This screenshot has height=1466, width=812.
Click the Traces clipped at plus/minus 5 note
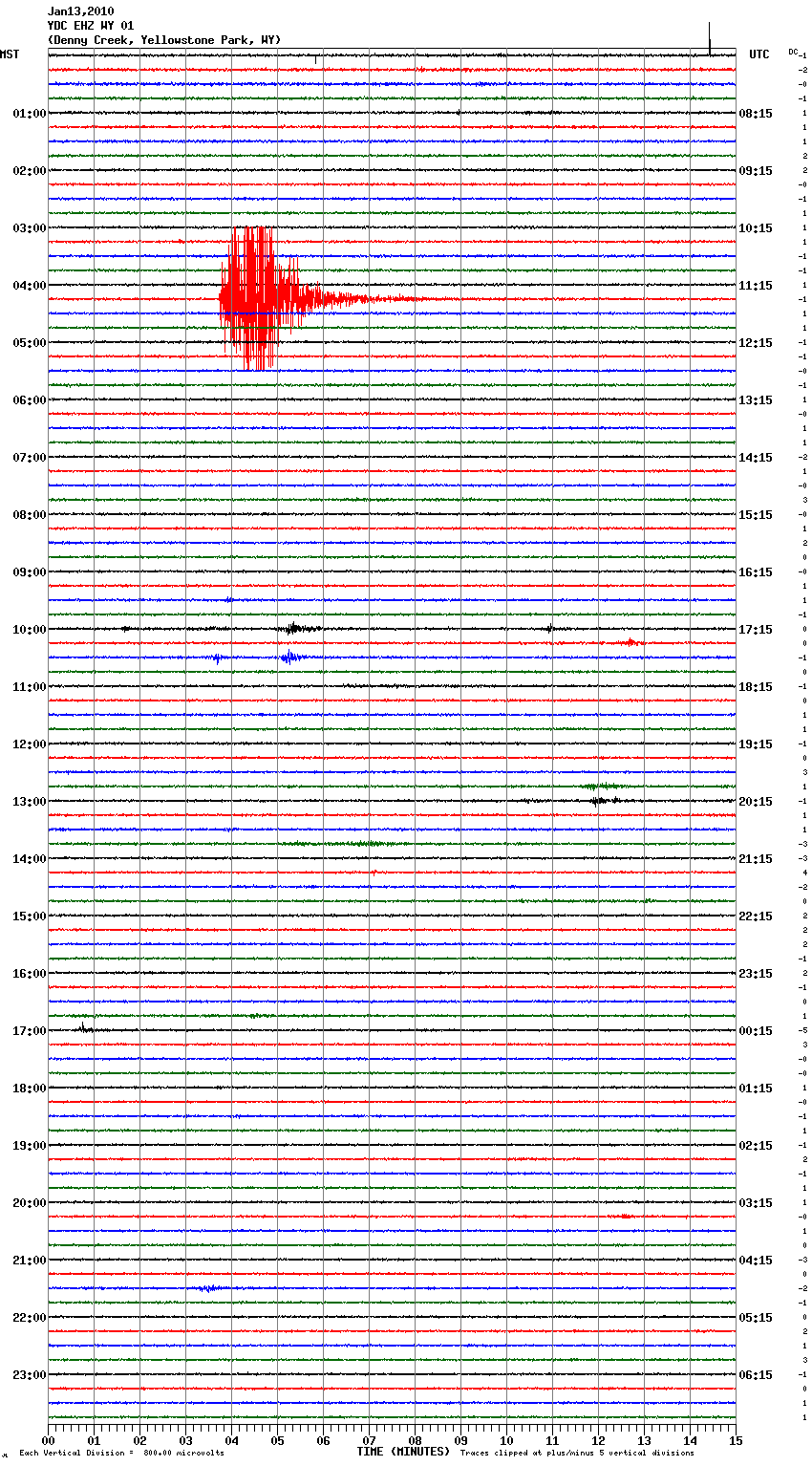click(577, 1454)
